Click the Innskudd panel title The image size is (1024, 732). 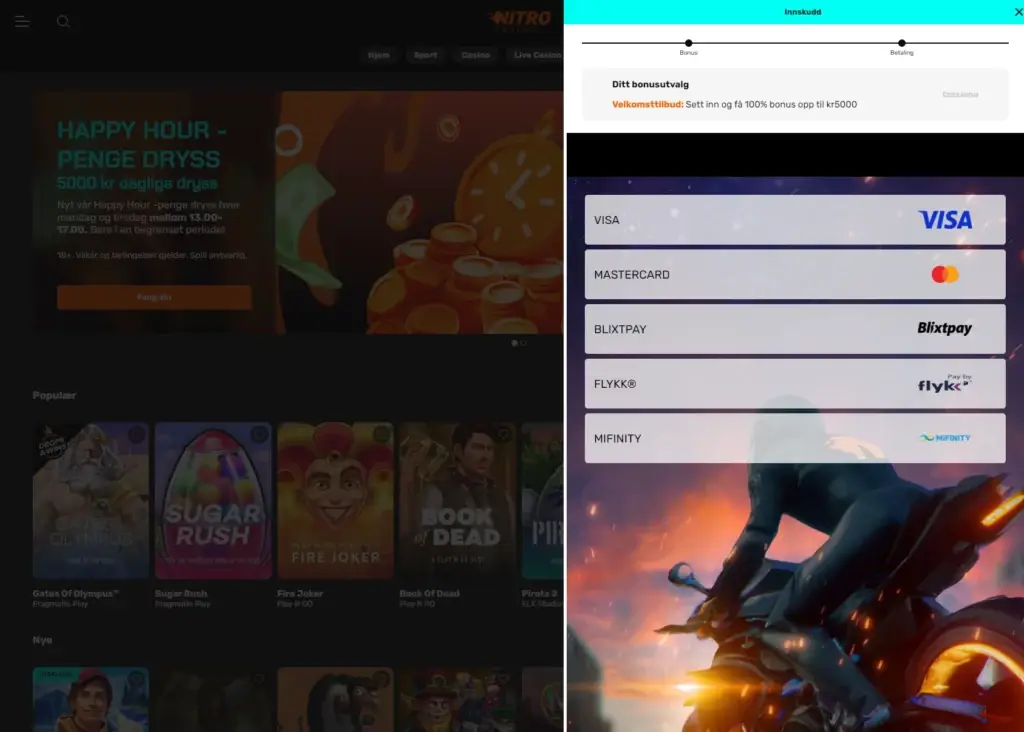click(x=803, y=12)
